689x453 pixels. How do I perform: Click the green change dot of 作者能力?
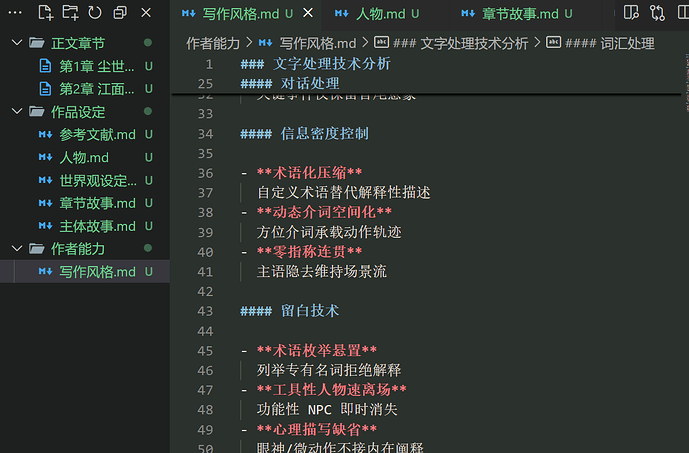[x=148, y=248]
